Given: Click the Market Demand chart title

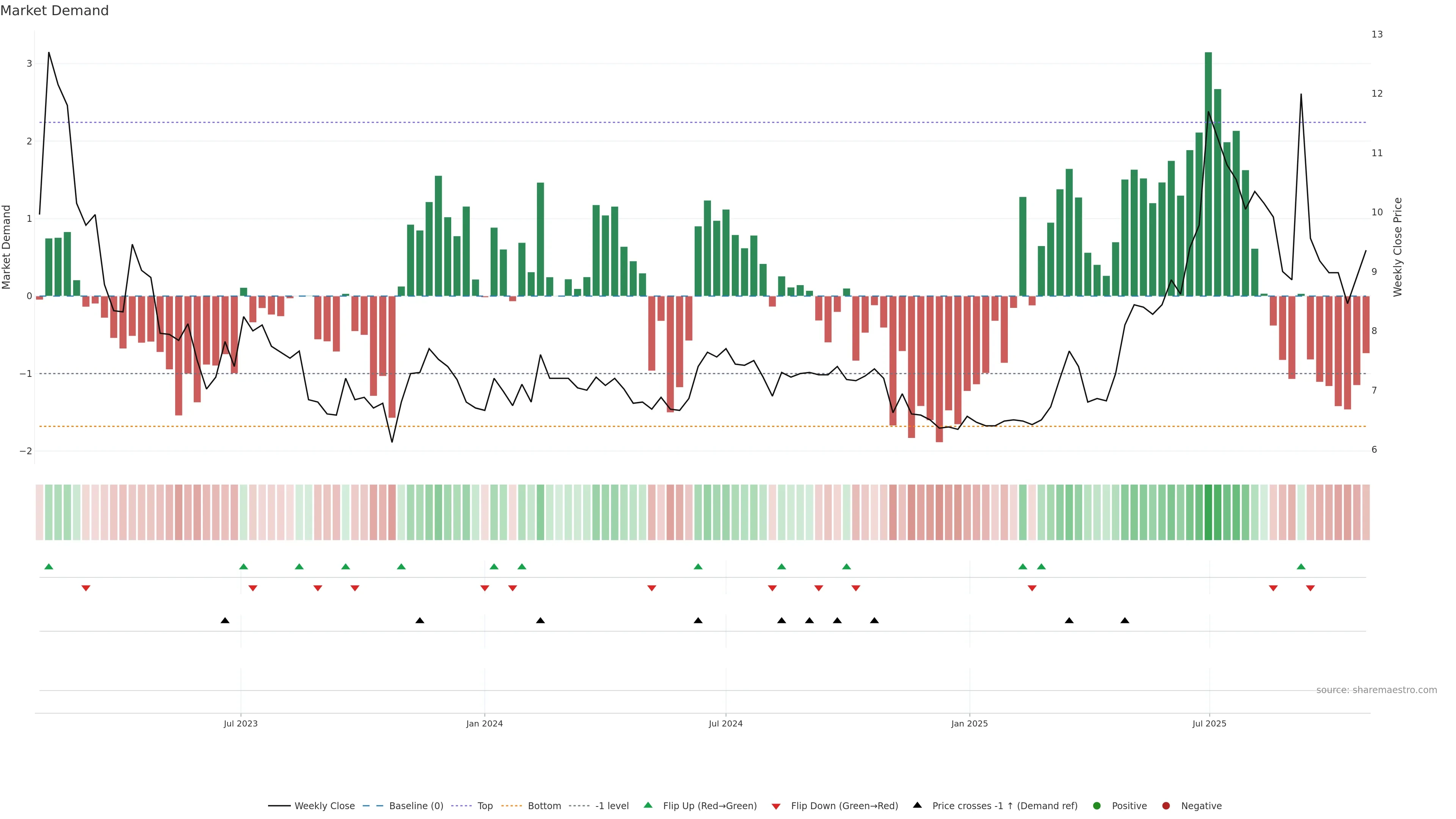Looking at the screenshot, I should pos(54,11).
